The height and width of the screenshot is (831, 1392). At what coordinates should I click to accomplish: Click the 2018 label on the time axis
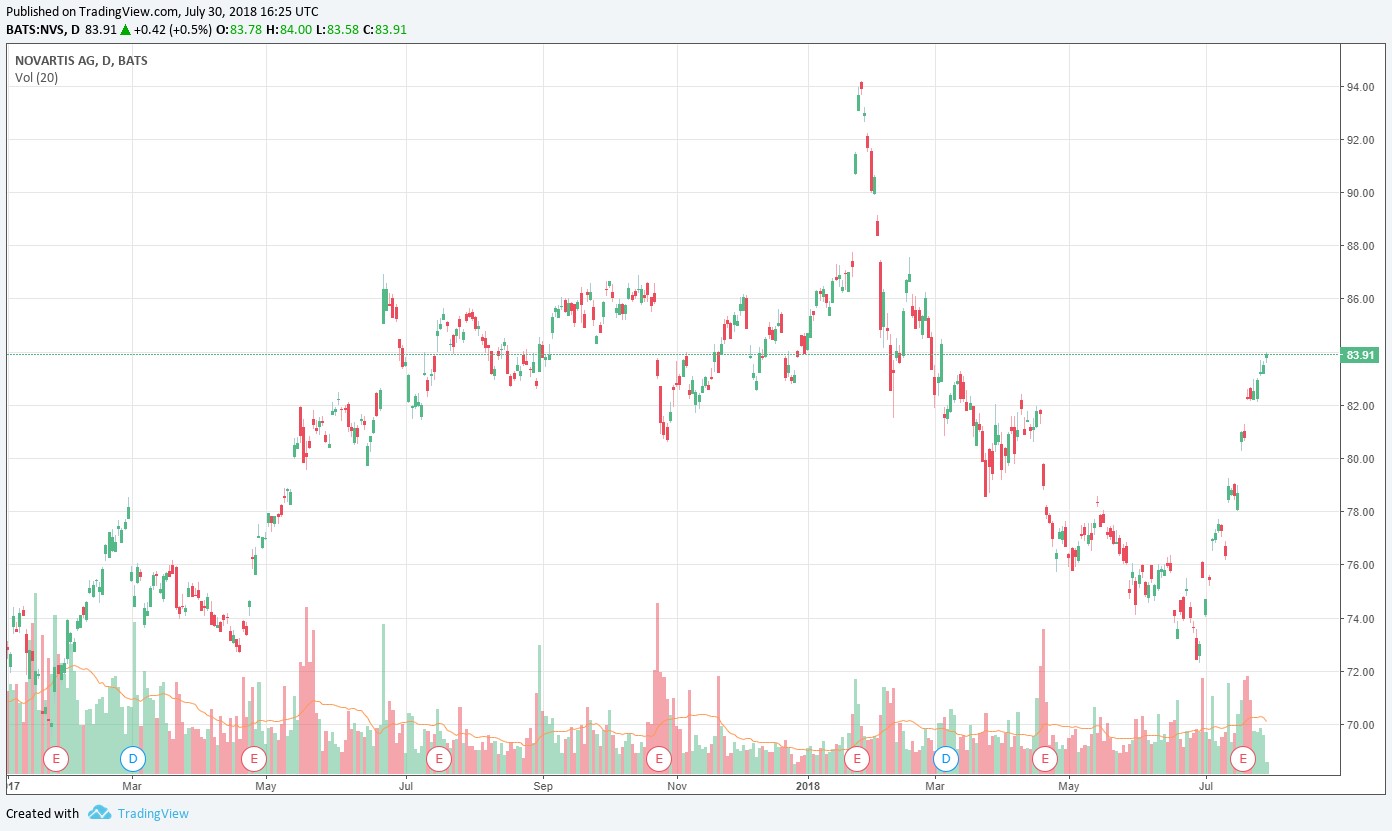pos(810,786)
